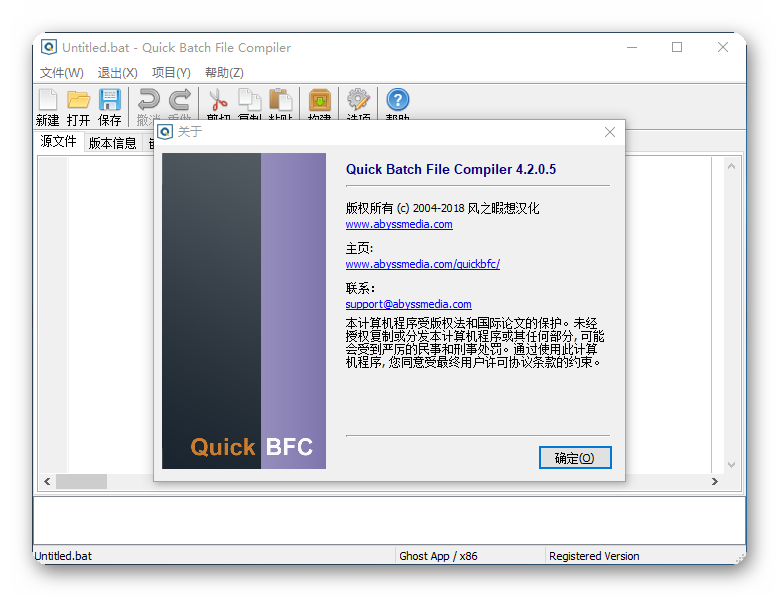This screenshot has height=597, width=779.
Task: Close the 关于 dialog with X
Action: pos(610,132)
